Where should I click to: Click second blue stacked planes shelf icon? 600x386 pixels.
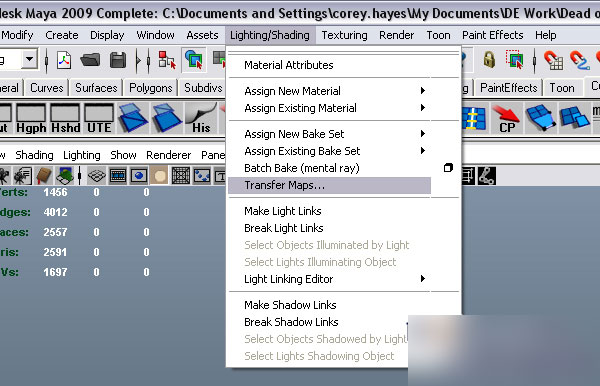(166, 118)
